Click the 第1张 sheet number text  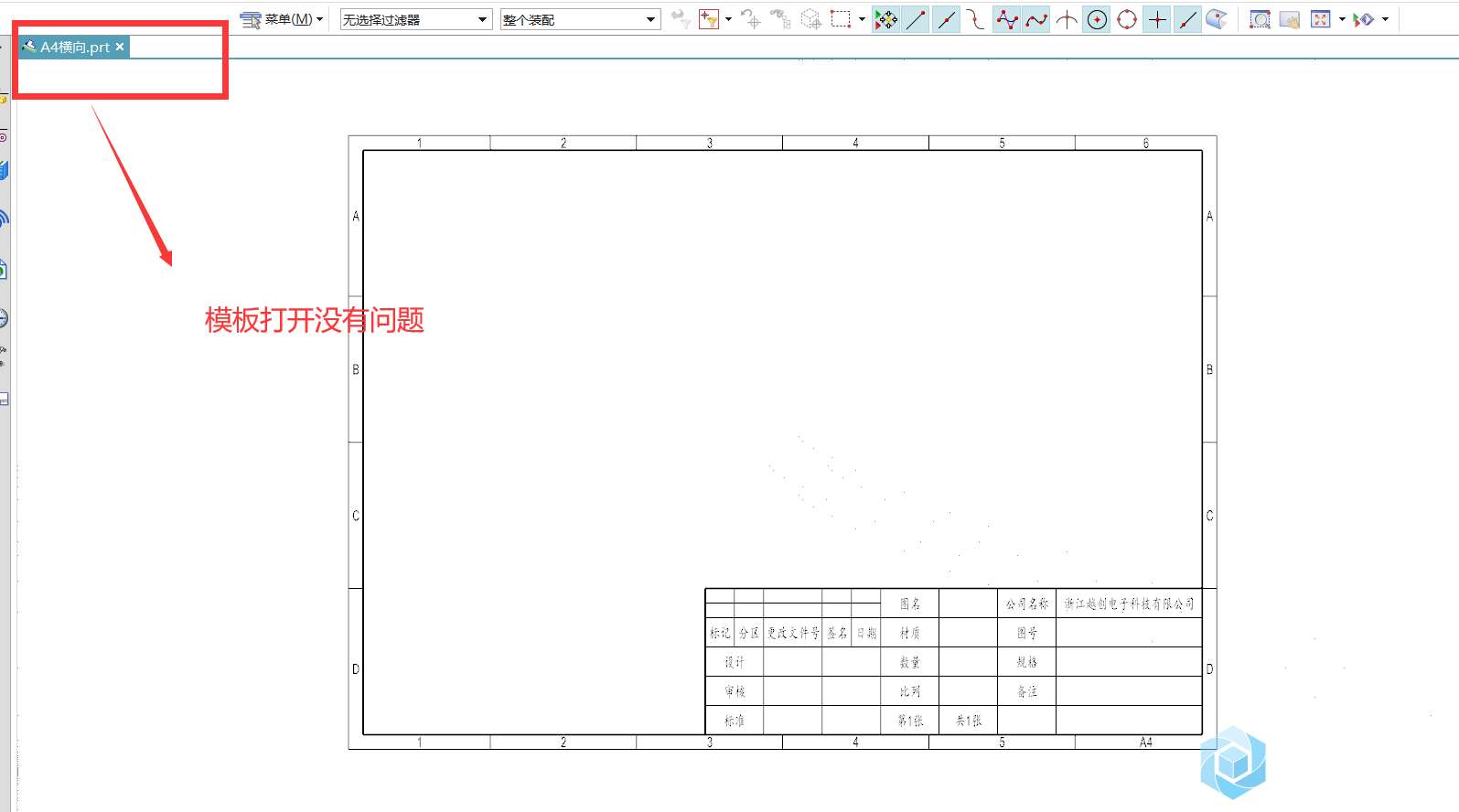coord(910,721)
